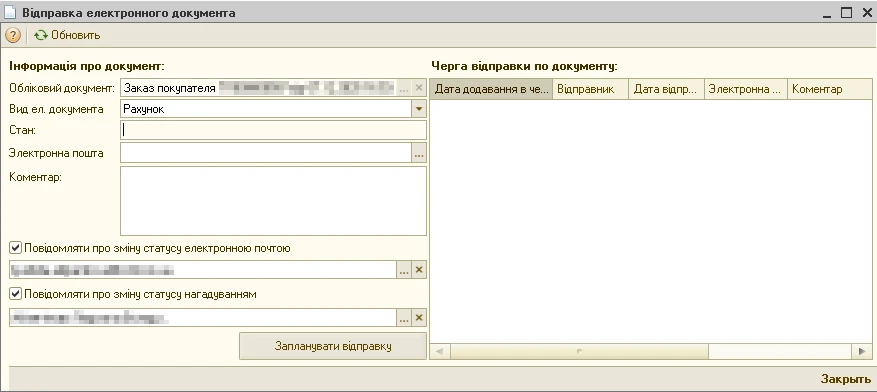Toggle Повідомляти про зміну статусу електронною почтою
This screenshot has width=877, height=392.
point(16,248)
